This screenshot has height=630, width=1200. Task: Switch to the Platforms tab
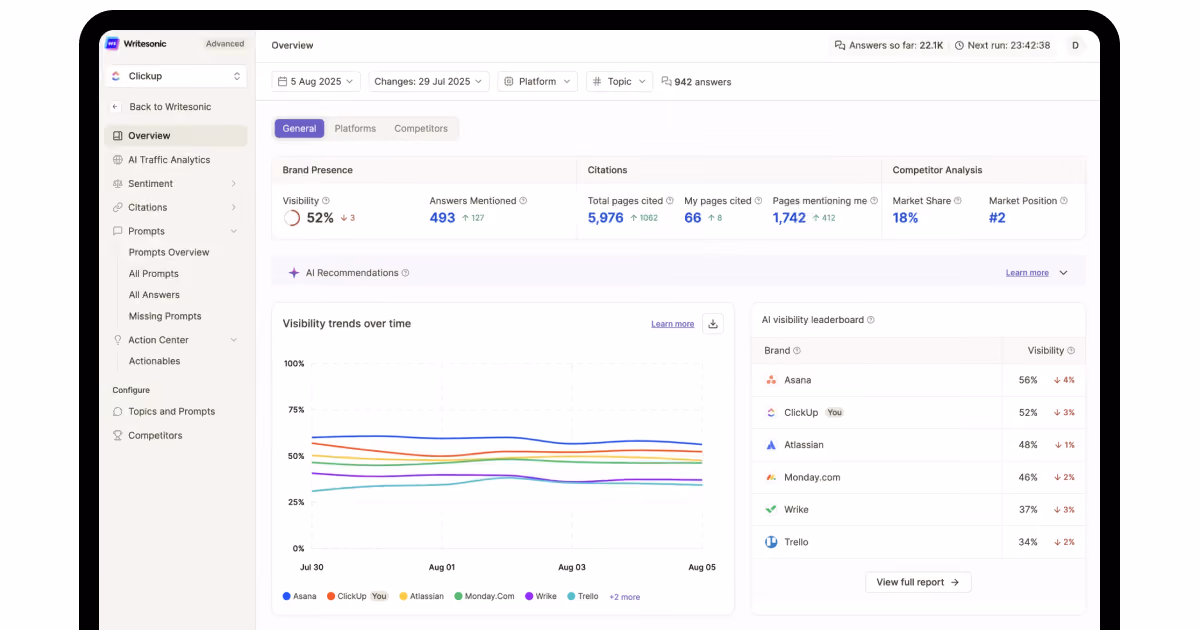point(355,129)
